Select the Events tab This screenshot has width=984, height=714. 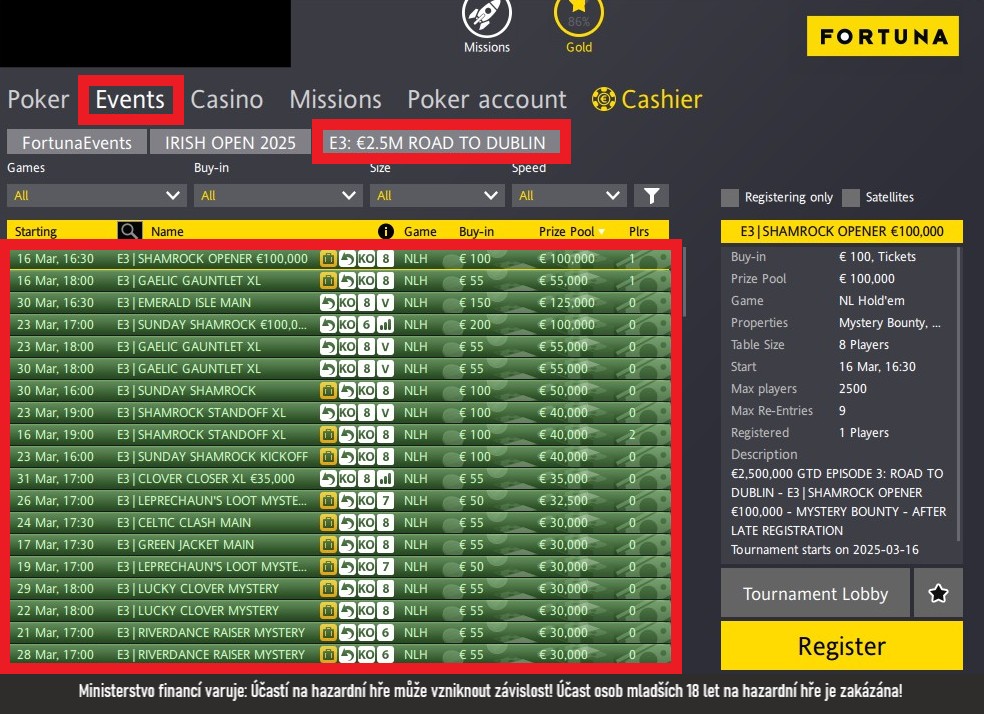pos(130,99)
